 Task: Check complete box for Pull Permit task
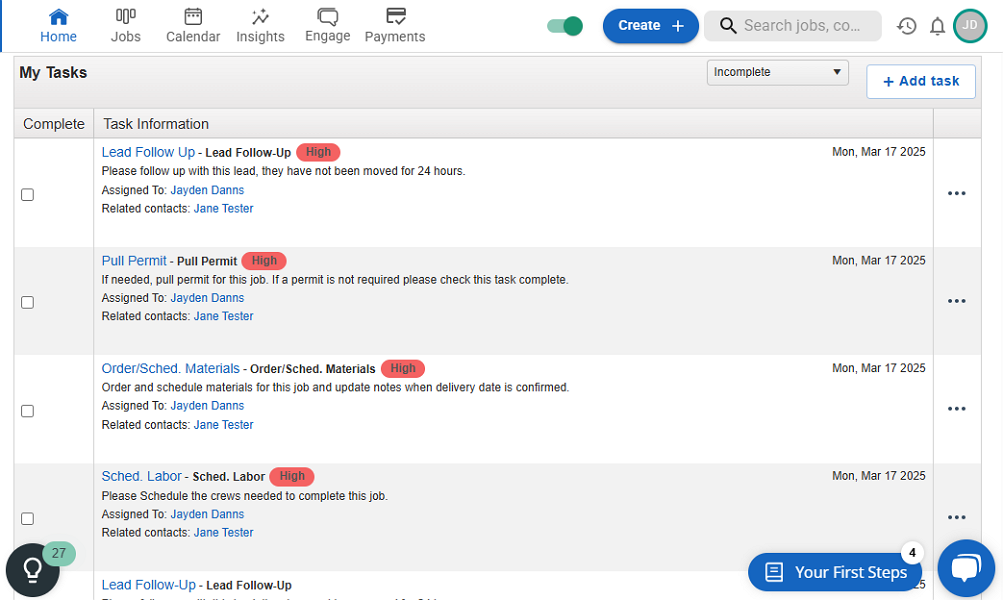coord(28,303)
